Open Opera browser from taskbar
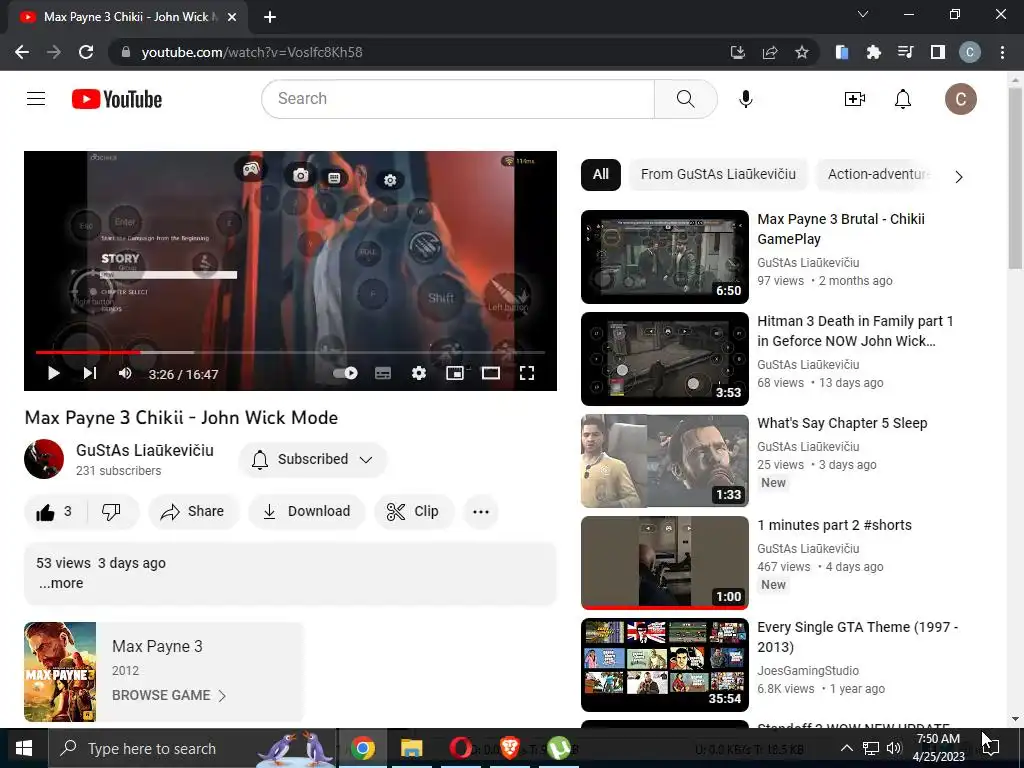Image resolution: width=1024 pixels, height=768 pixels. coord(460,748)
